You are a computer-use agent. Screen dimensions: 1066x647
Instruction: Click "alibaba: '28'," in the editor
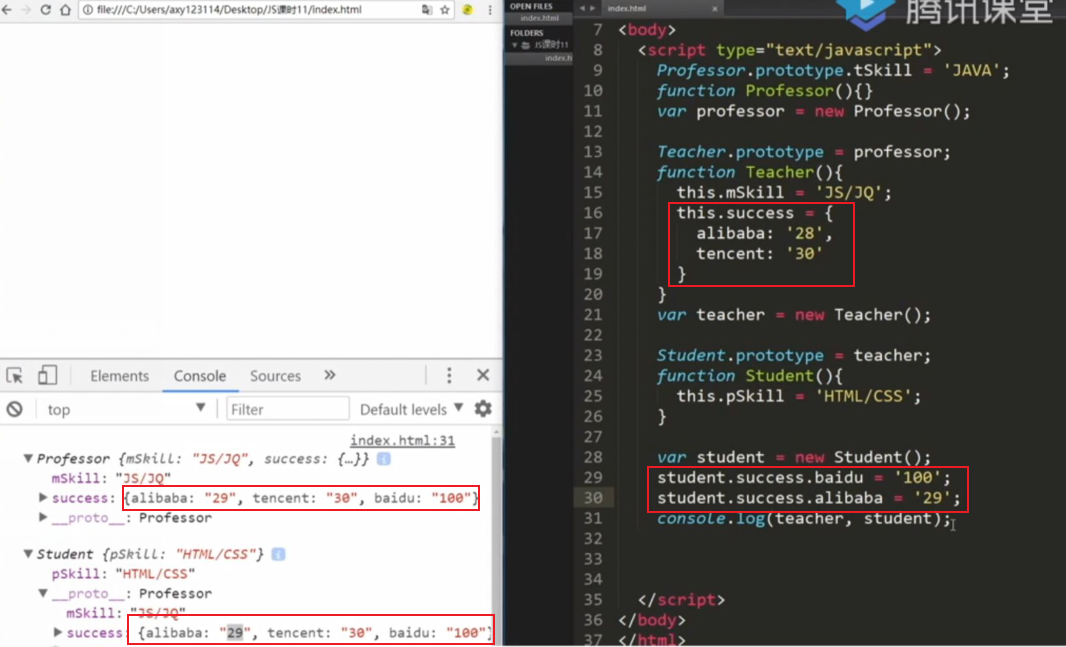pos(764,234)
